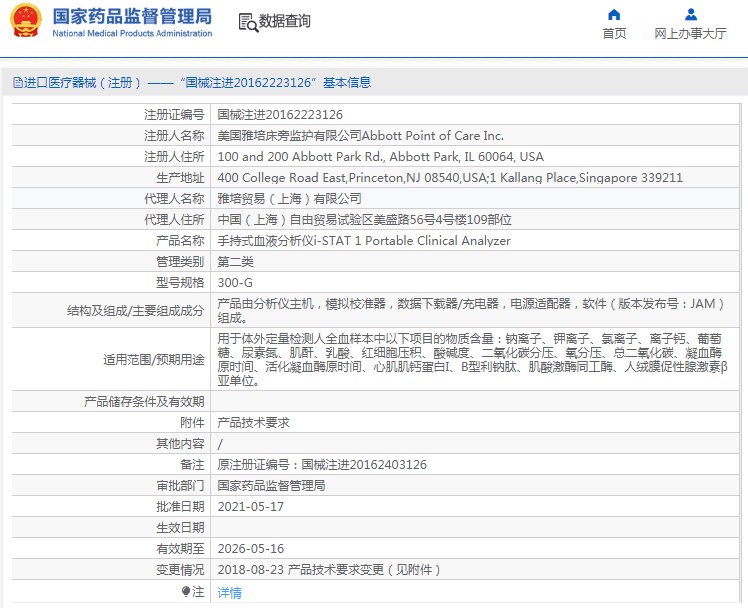Click the 附件 label
The width and height of the screenshot is (748, 608).
192,423
